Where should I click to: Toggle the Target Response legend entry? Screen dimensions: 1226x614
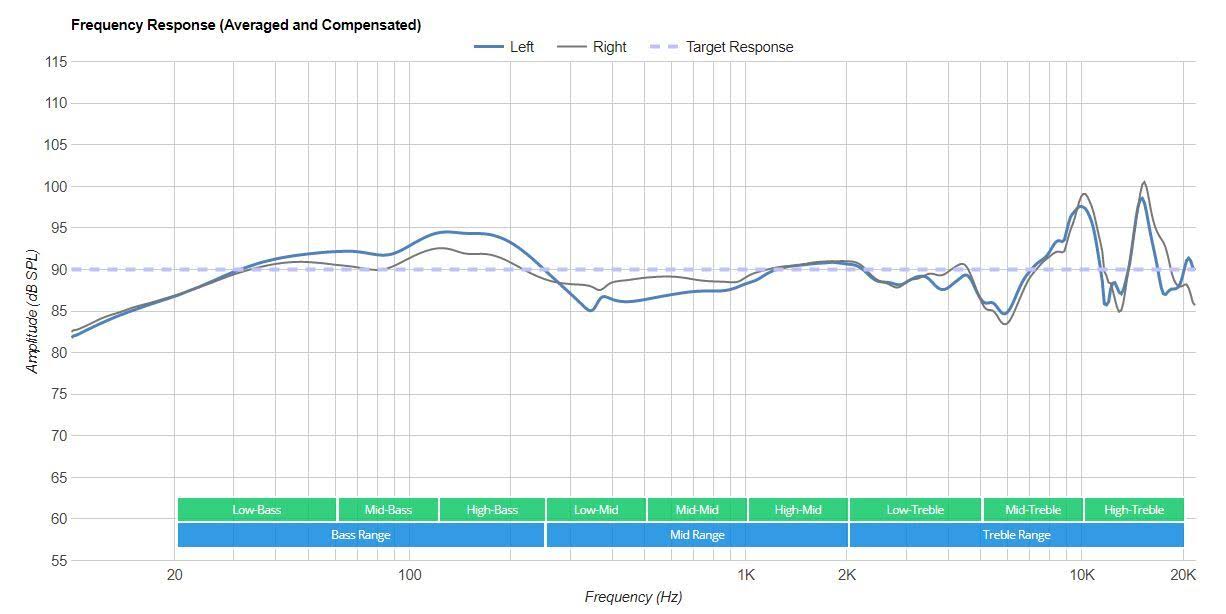coord(721,47)
